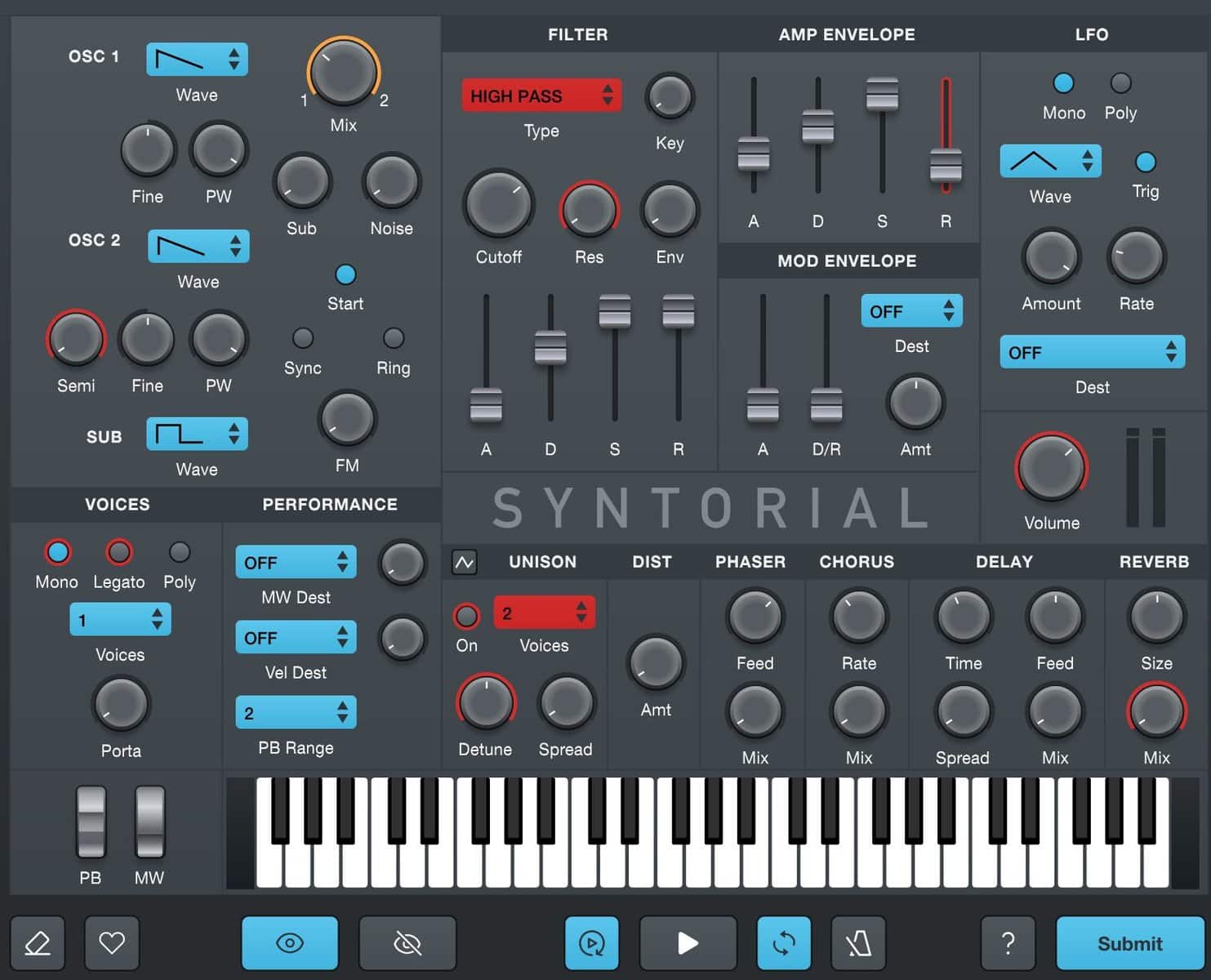Click the play triangle button

click(688, 943)
